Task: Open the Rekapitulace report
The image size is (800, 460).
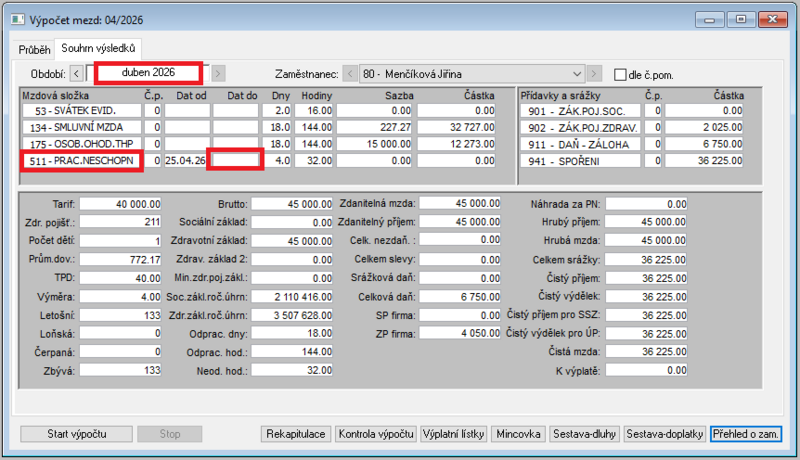Action: point(296,434)
